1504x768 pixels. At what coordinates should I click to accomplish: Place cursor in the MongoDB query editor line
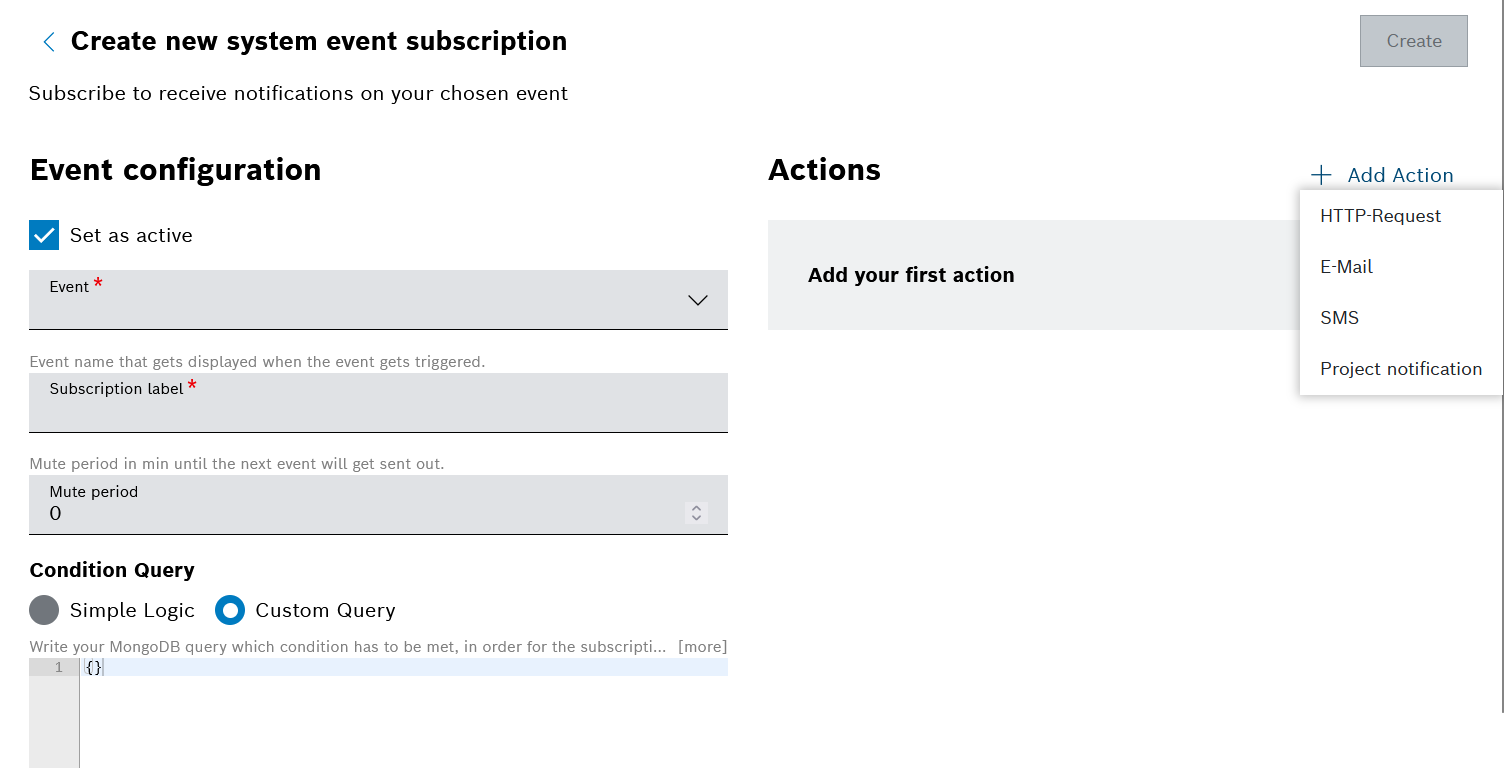click(400, 667)
